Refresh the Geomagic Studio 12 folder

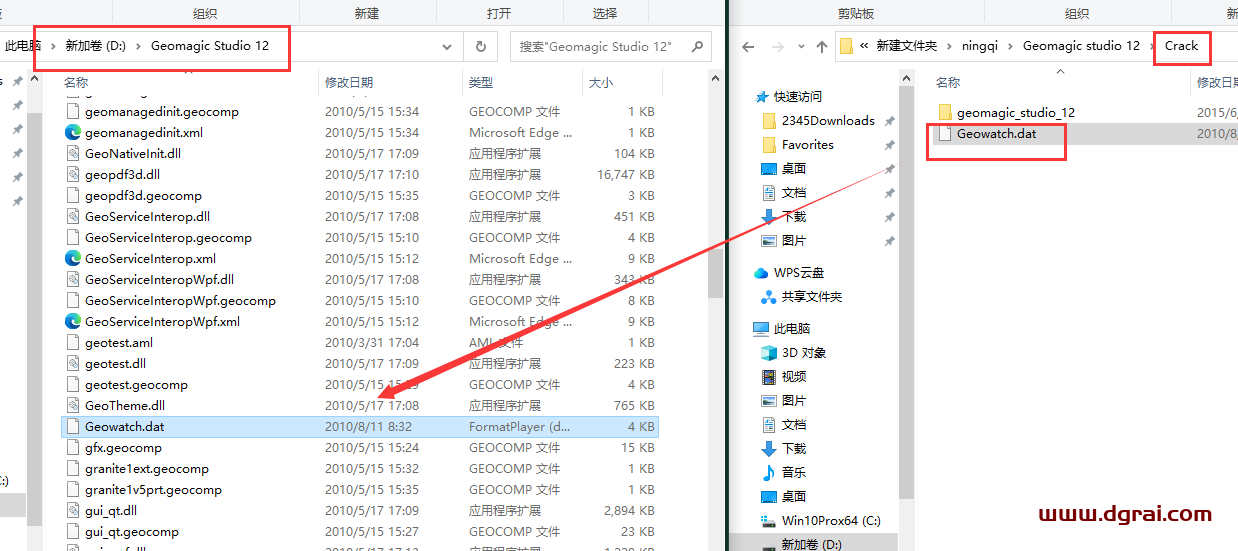(481, 46)
